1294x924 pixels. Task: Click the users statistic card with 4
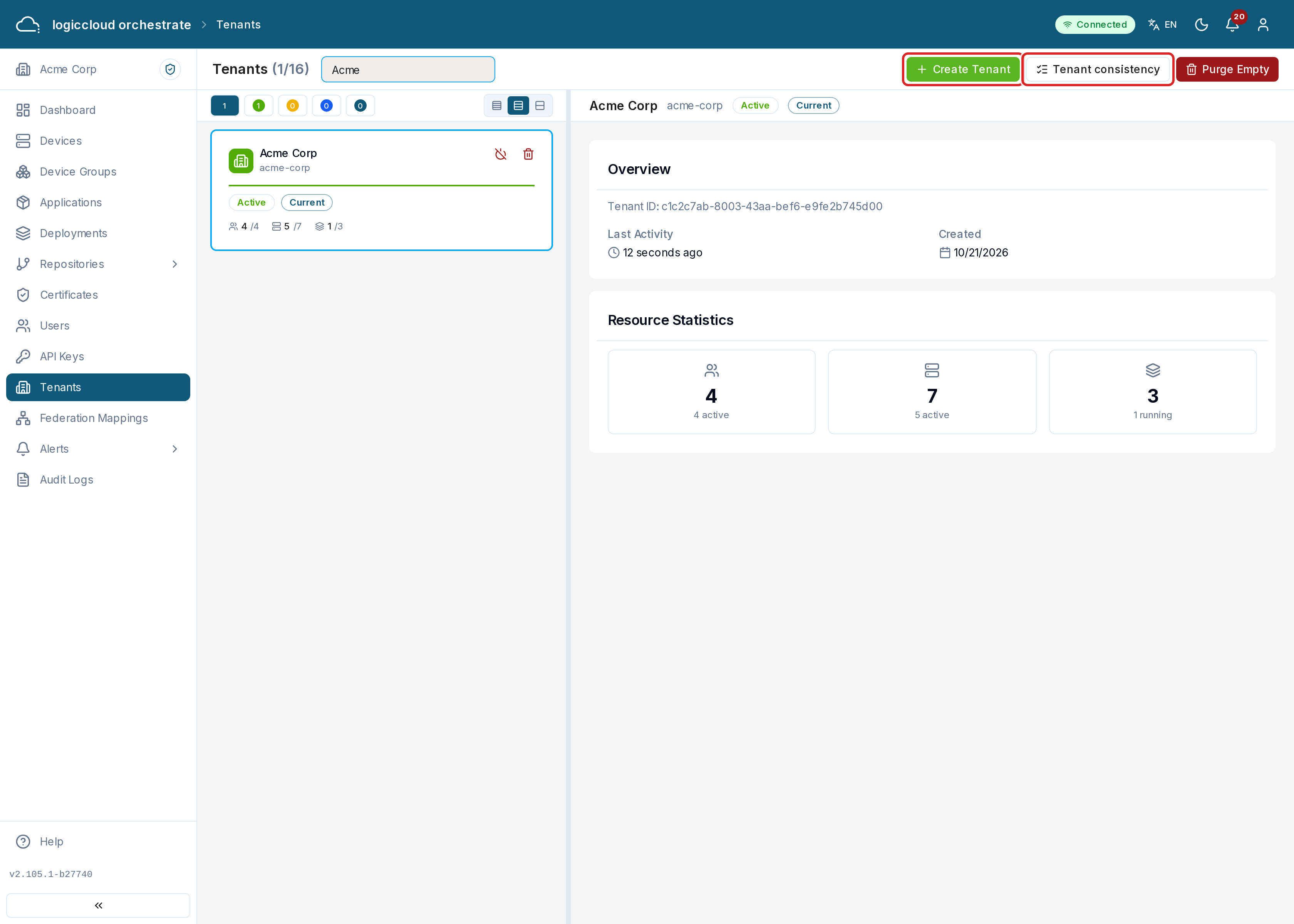pos(711,392)
